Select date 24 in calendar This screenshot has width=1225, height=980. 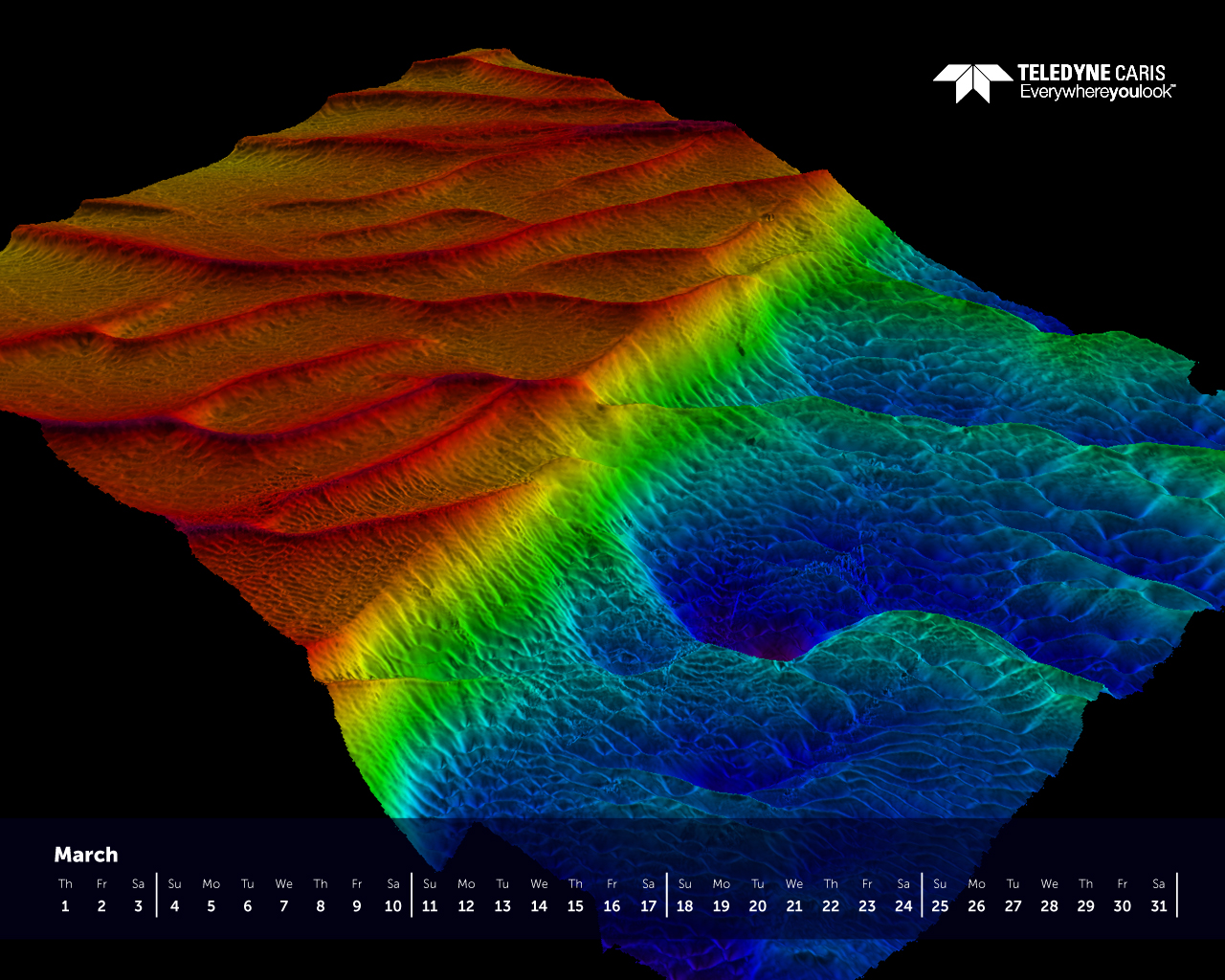[x=903, y=906]
